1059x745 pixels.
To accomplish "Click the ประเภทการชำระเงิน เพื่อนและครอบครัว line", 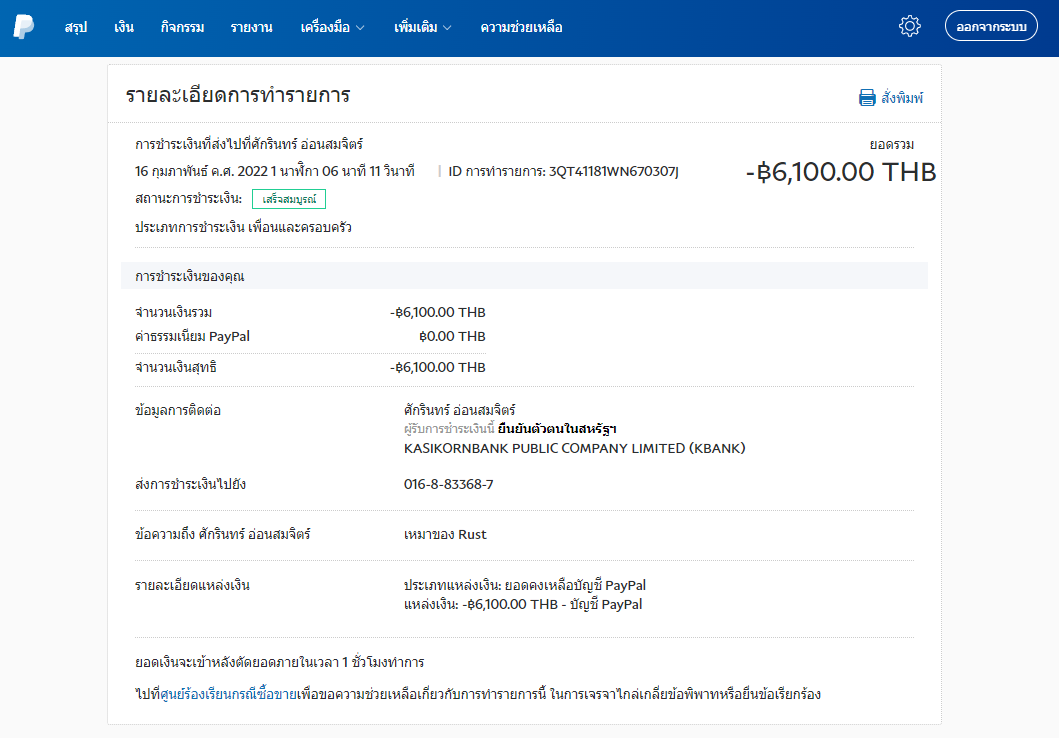I will (243, 228).
